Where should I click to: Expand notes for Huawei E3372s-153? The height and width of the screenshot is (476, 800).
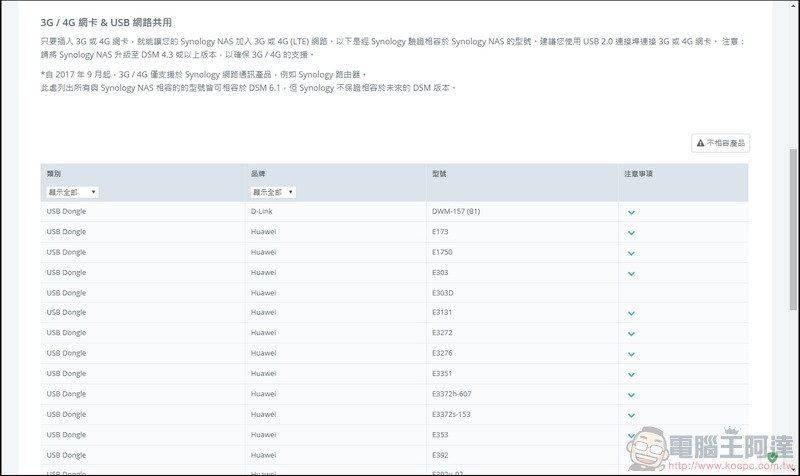click(631, 415)
